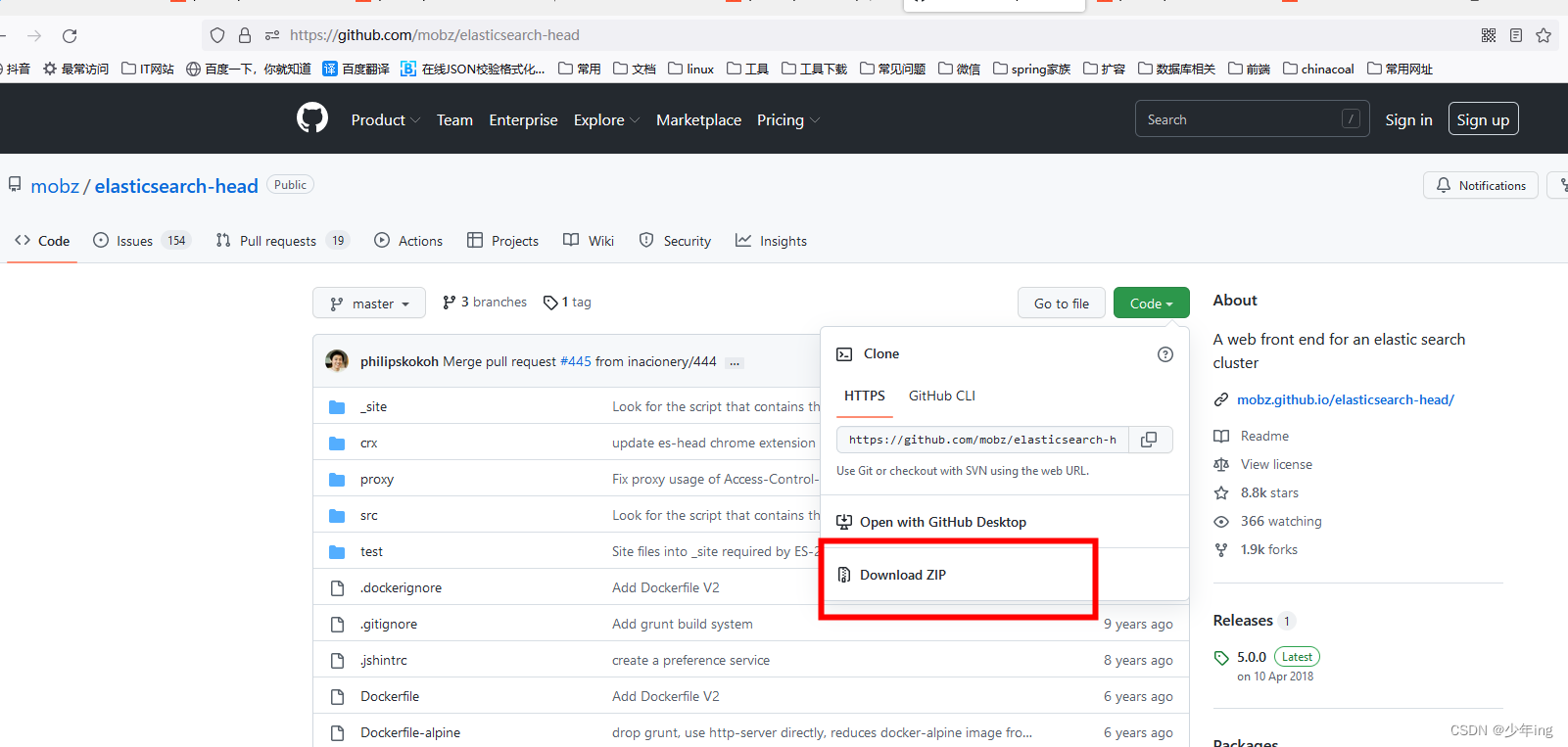
Task: Open the _site folder
Action: [x=373, y=406]
